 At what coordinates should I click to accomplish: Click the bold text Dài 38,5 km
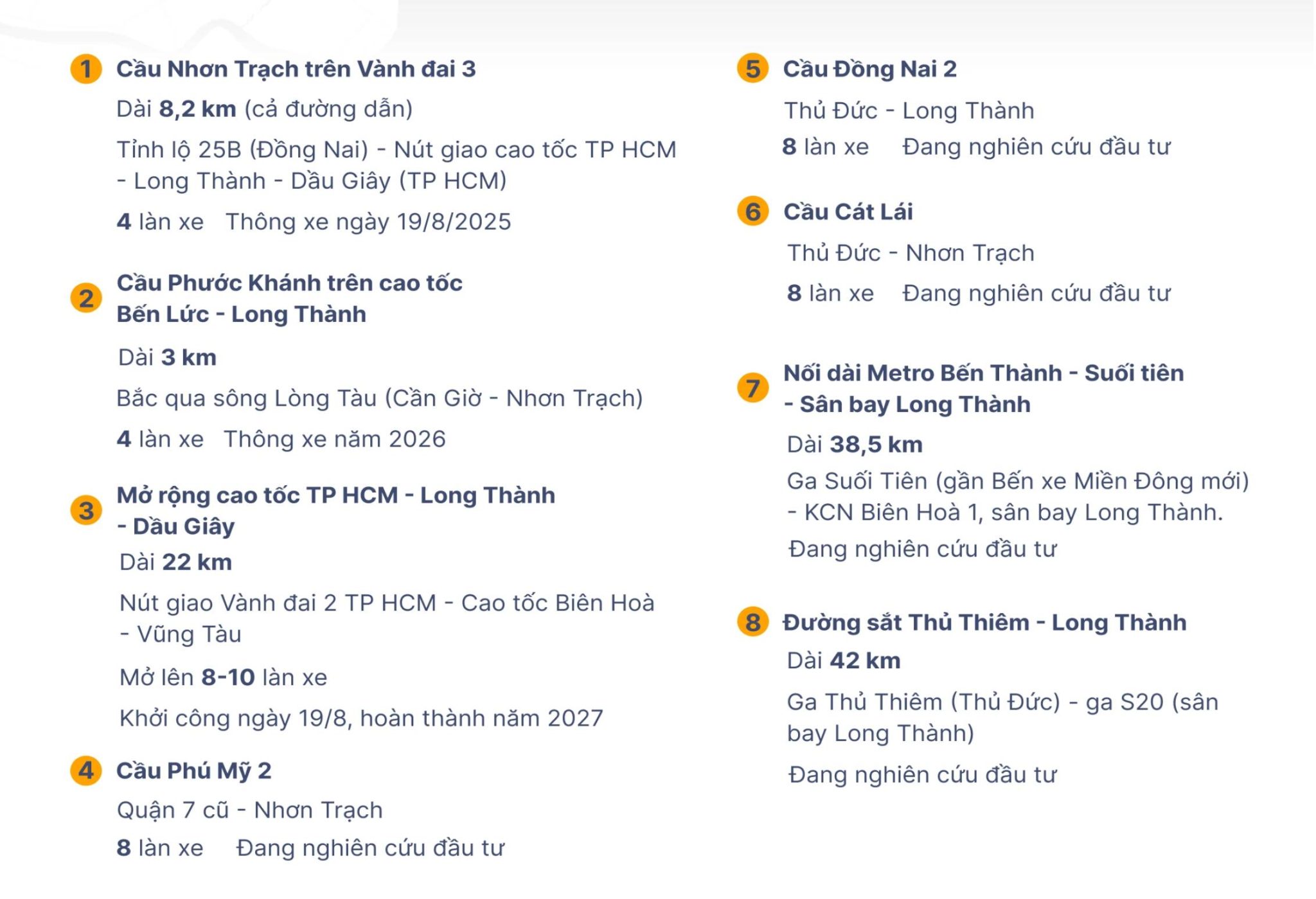pyautogui.click(x=855, y=444)
